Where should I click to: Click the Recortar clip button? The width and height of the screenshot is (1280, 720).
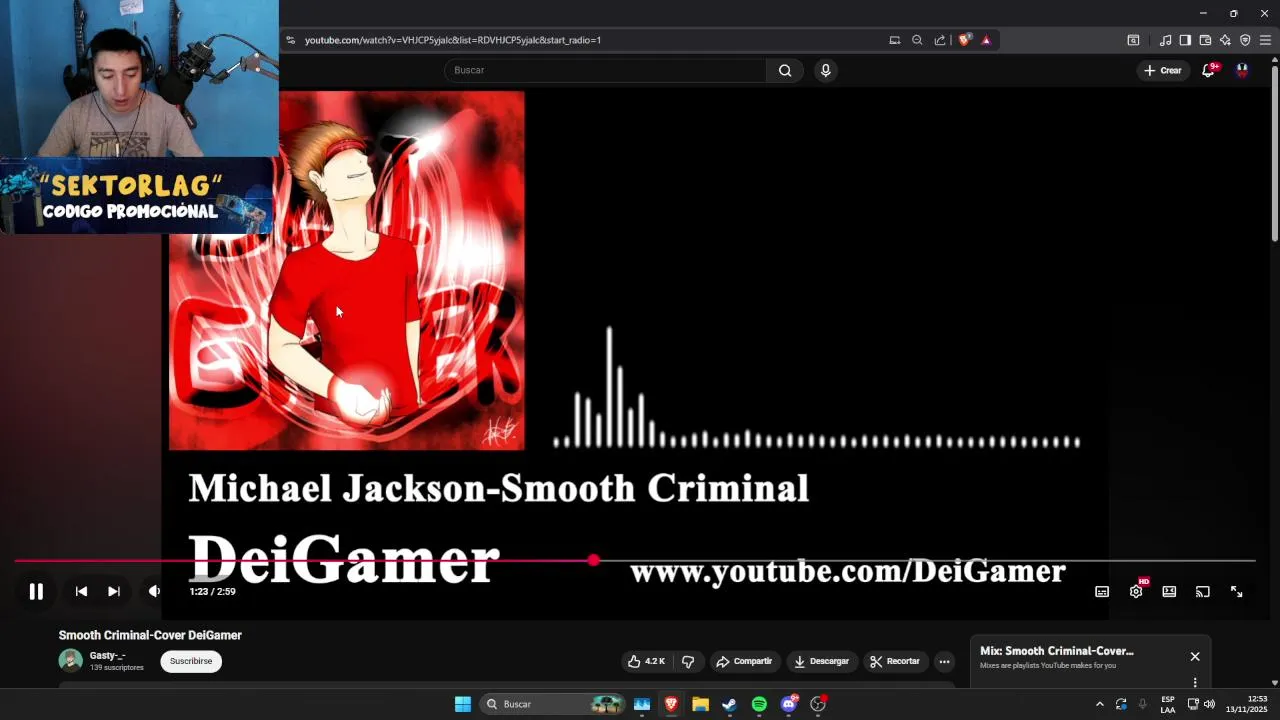(894, 661)
